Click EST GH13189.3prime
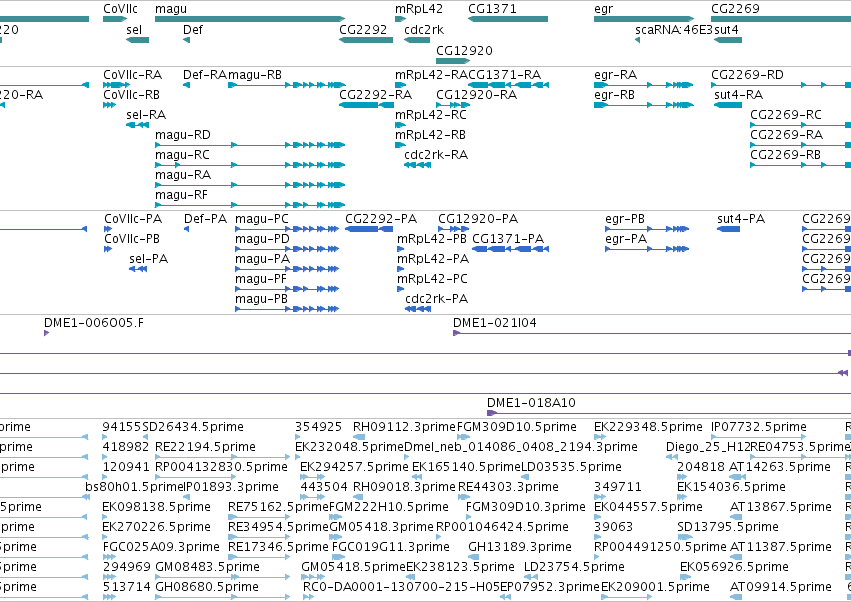The image size is (851, 602). pyautogui.click(x=519, y=547)
